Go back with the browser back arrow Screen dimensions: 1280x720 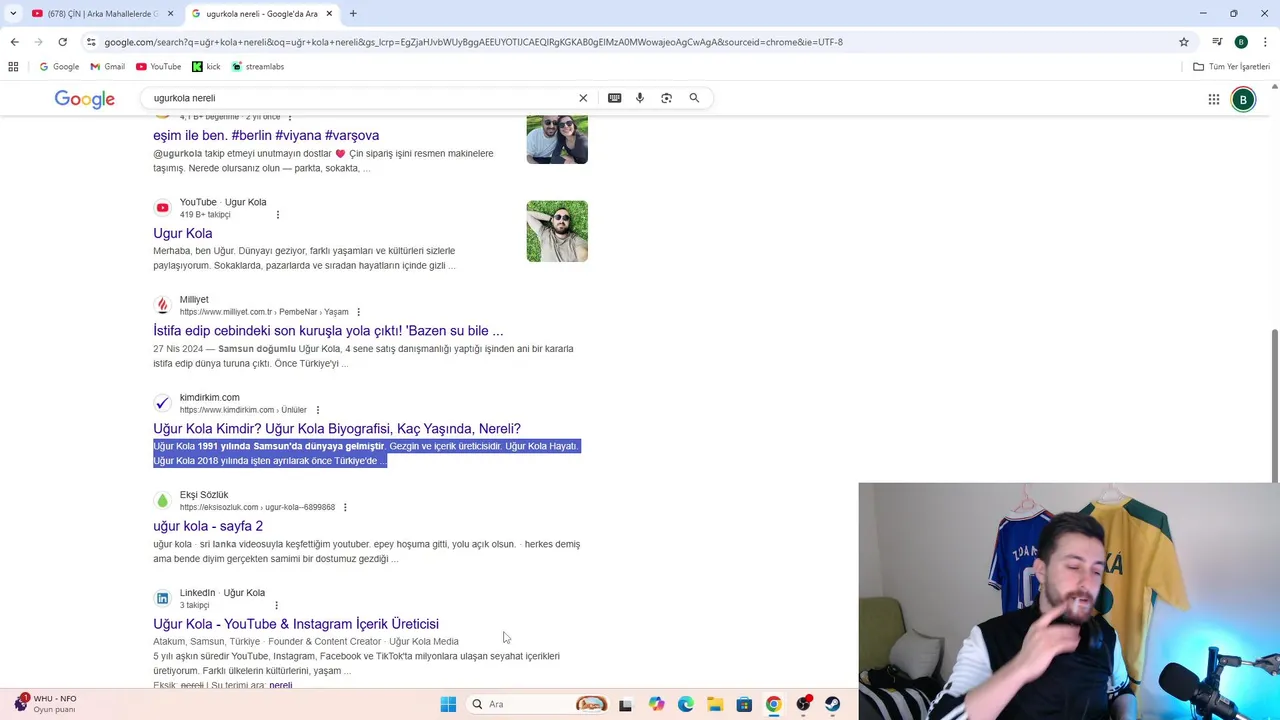14,42
